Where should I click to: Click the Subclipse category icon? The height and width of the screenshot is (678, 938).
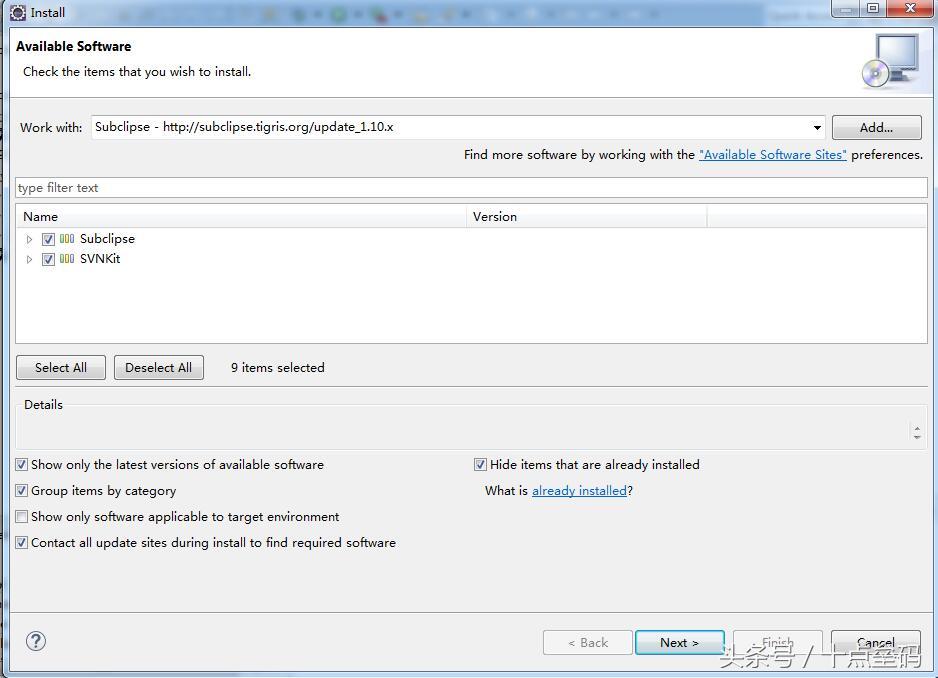click(67, 239)
